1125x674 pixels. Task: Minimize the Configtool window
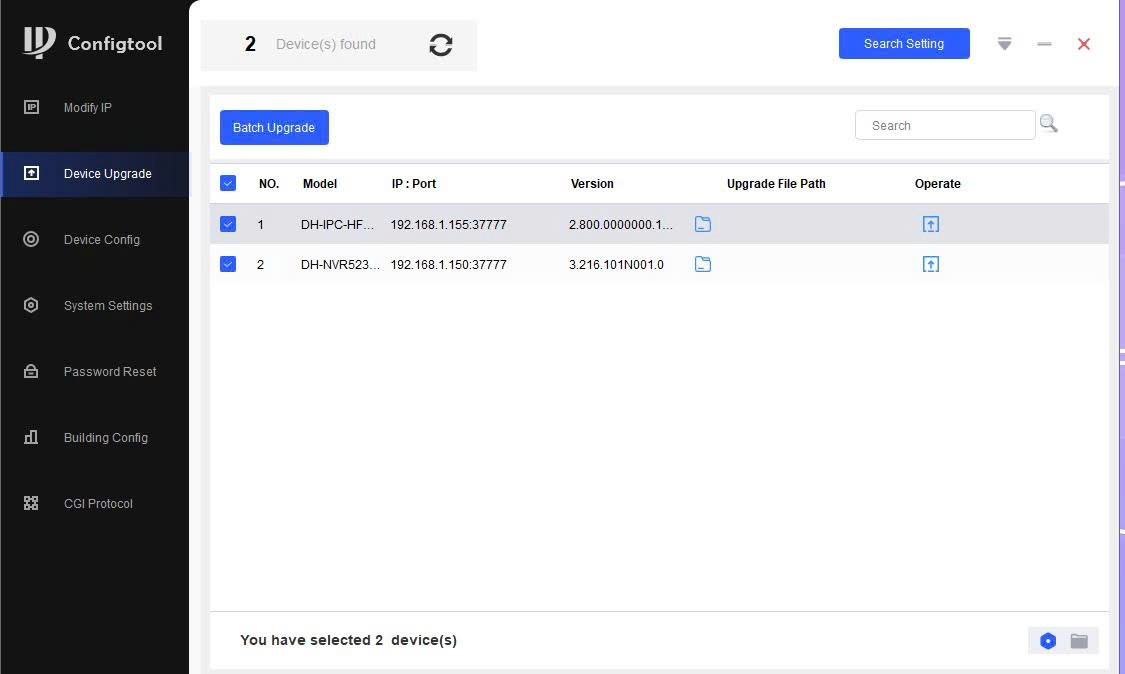point(1044,44)
